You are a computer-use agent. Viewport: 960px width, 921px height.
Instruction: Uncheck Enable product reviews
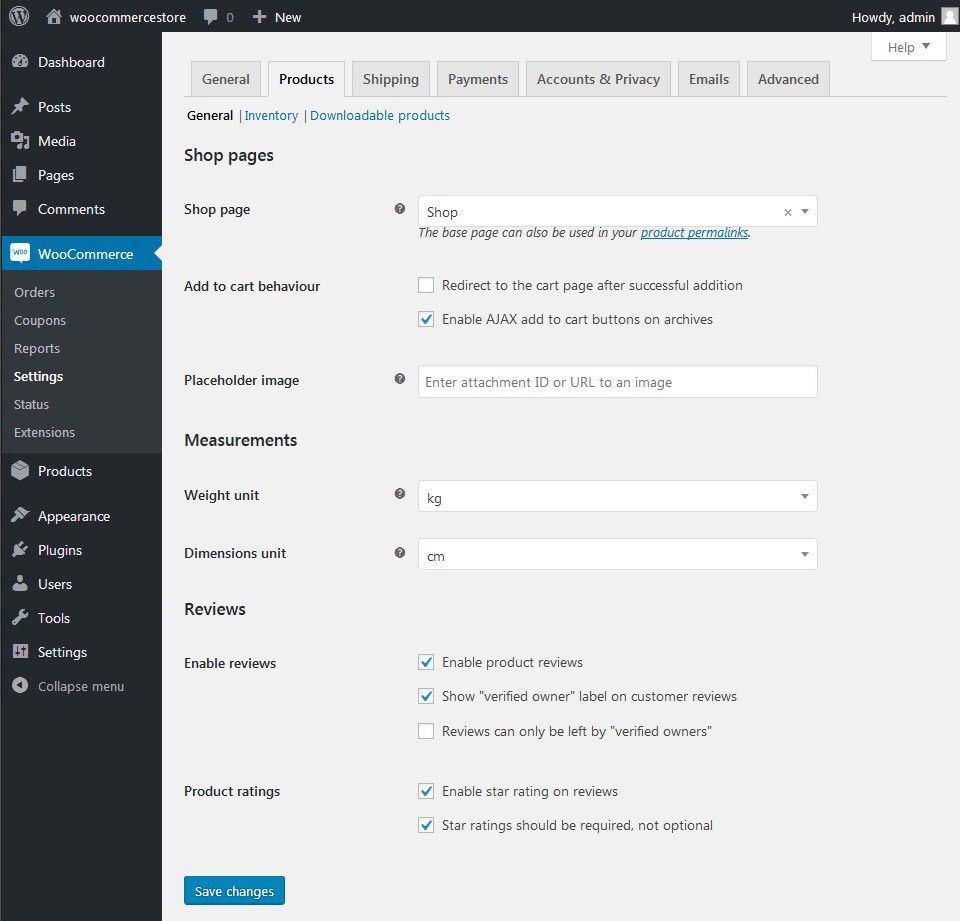coord(426,662)
